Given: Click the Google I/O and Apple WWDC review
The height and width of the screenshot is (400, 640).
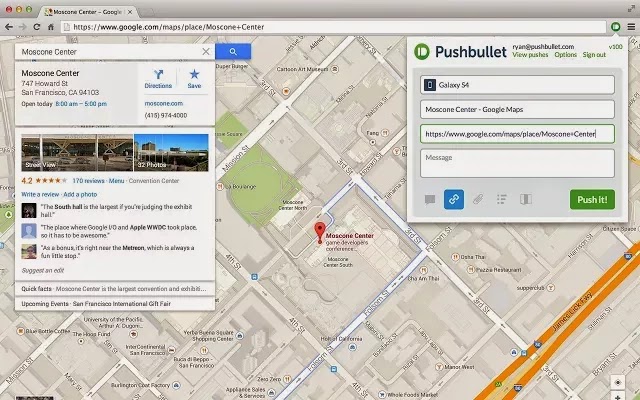Looking at the screenshot, I should pyautogui.click(x=119, y=231).
